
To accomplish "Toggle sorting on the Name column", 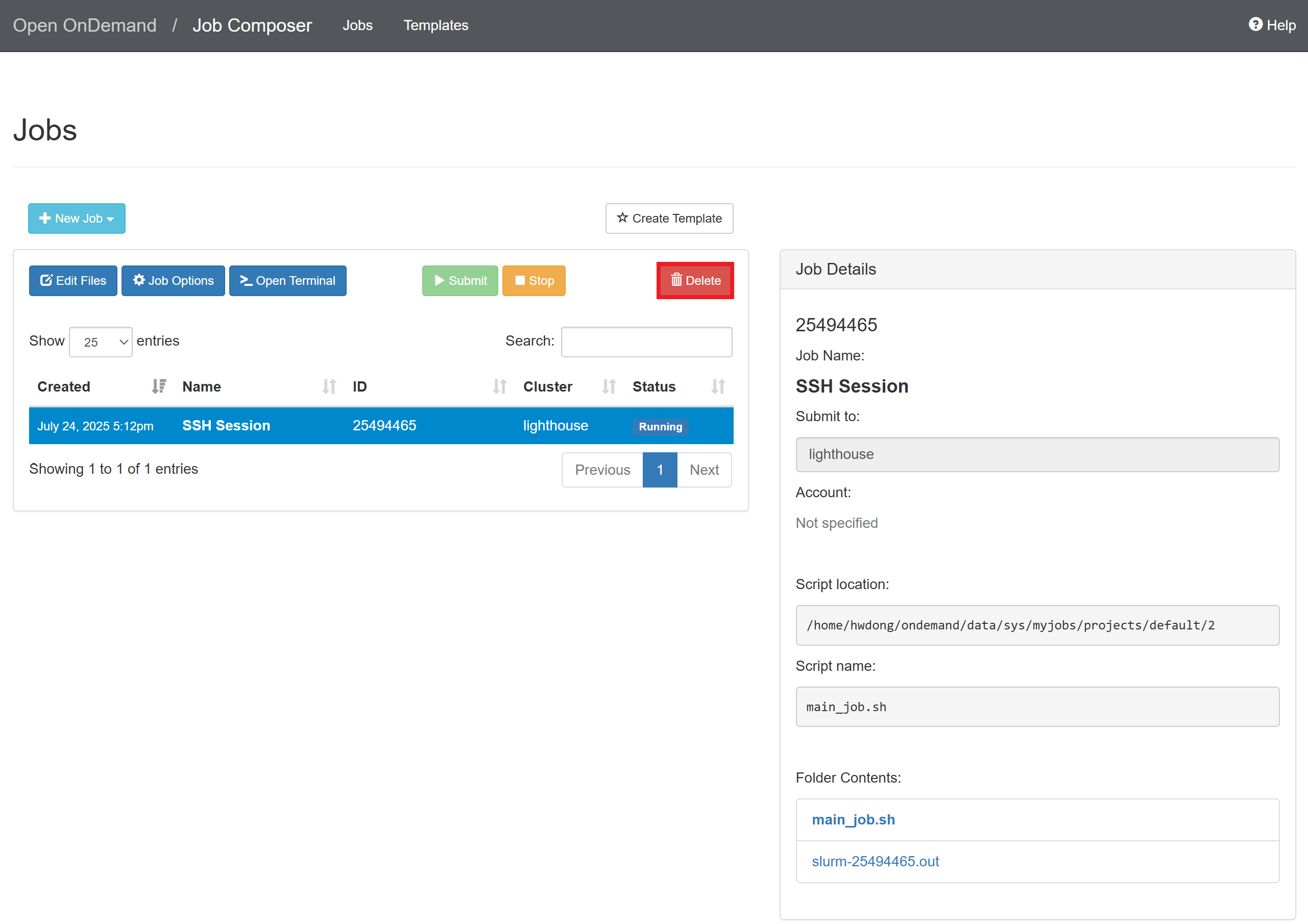I will (x=329, y=387).
